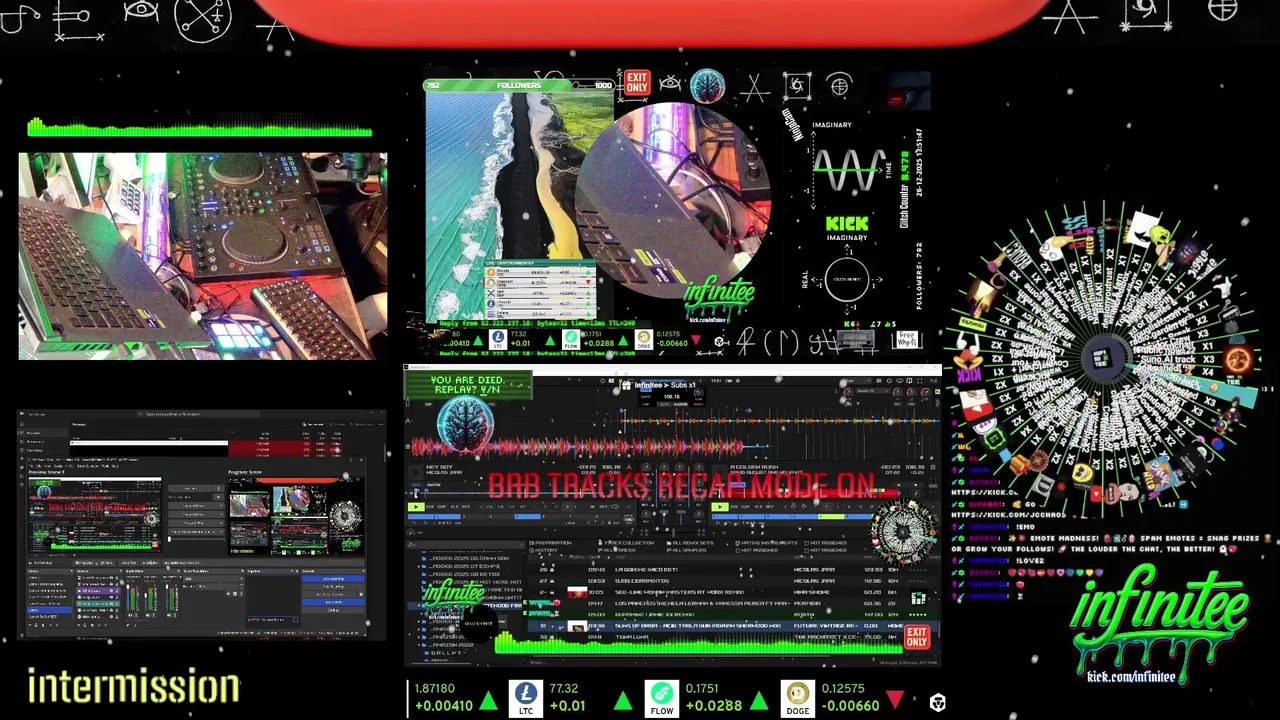The image size is (1280, 720).
Task: Open OBS Scene Transitions type dropdown
Action: (214, 578)
